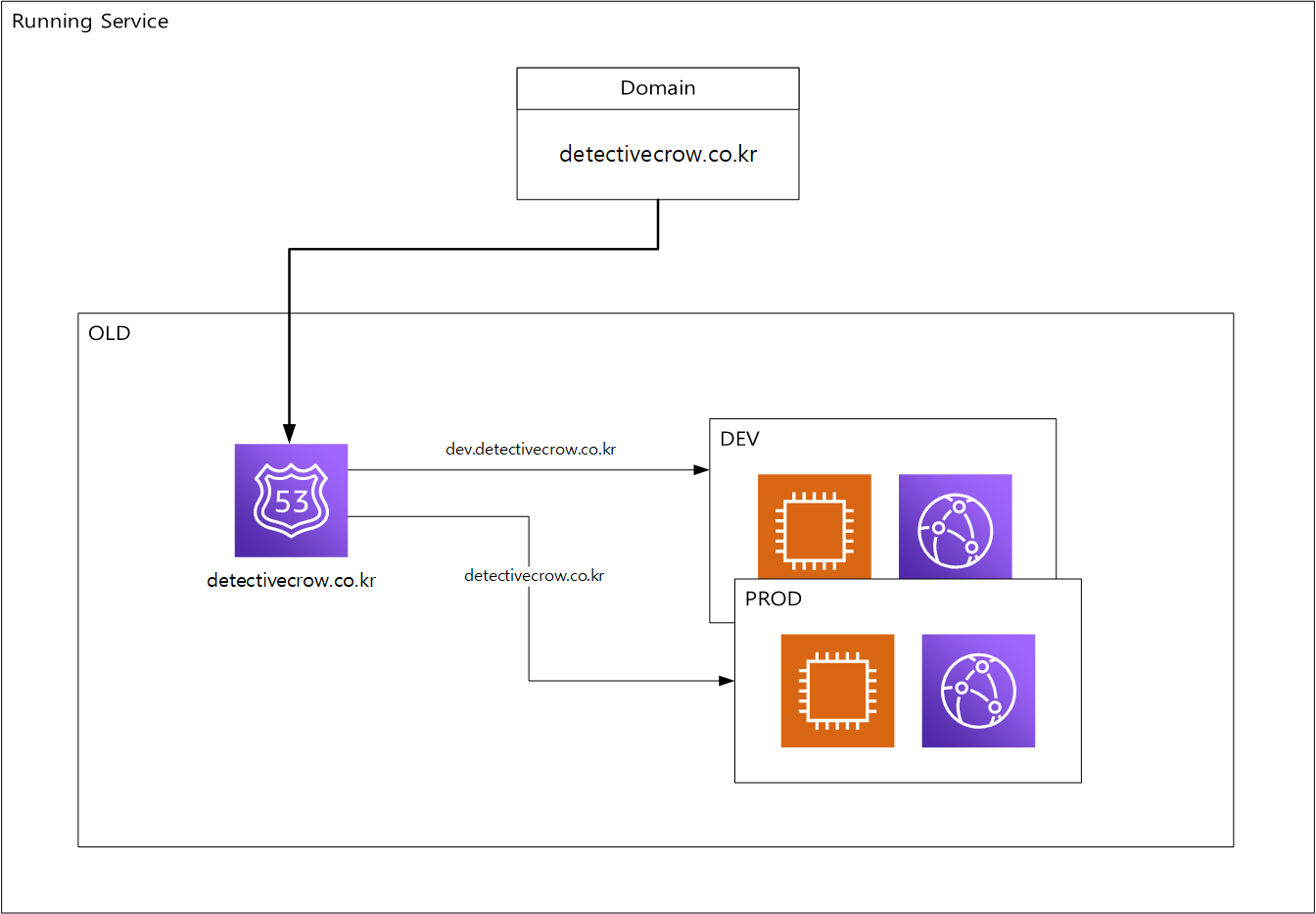Select the Running Service title label

click(90, 22)
